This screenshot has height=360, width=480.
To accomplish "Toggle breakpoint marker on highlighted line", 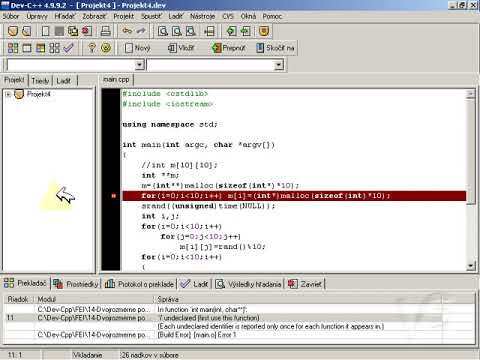I will (x=113, y=196).
